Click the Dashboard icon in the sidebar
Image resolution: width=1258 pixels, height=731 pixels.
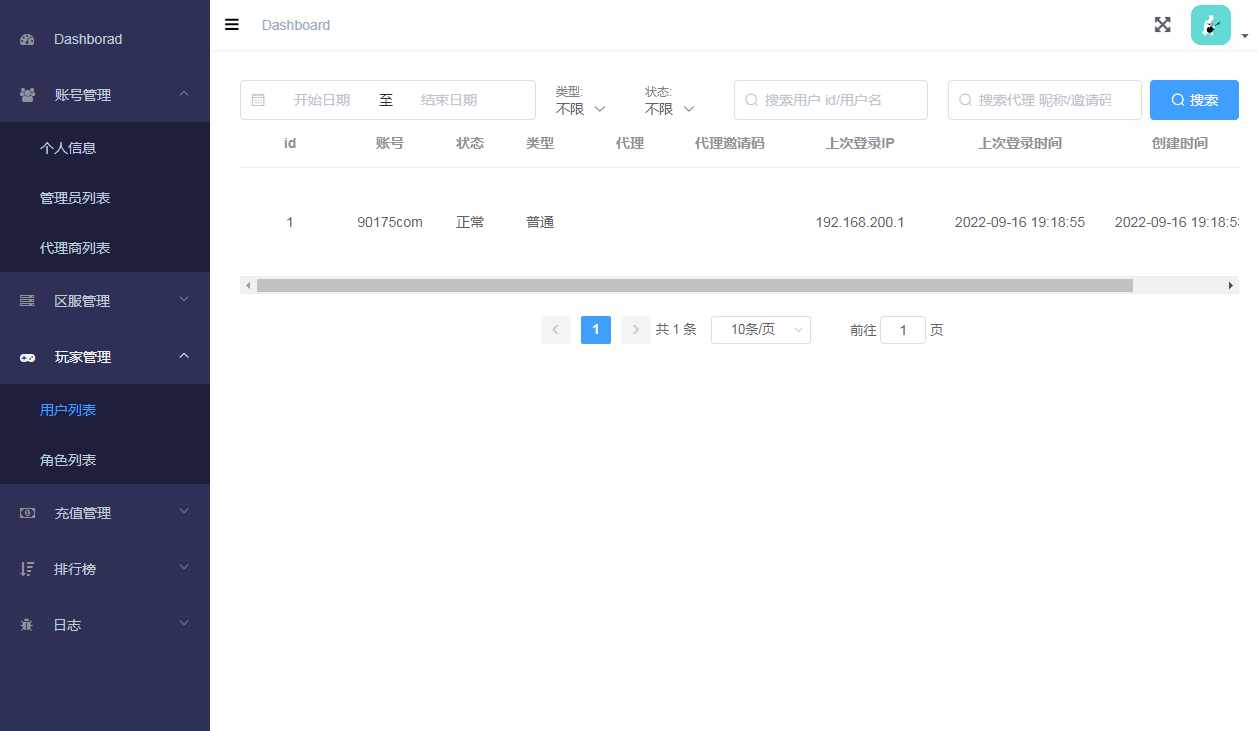click(26, 39)
